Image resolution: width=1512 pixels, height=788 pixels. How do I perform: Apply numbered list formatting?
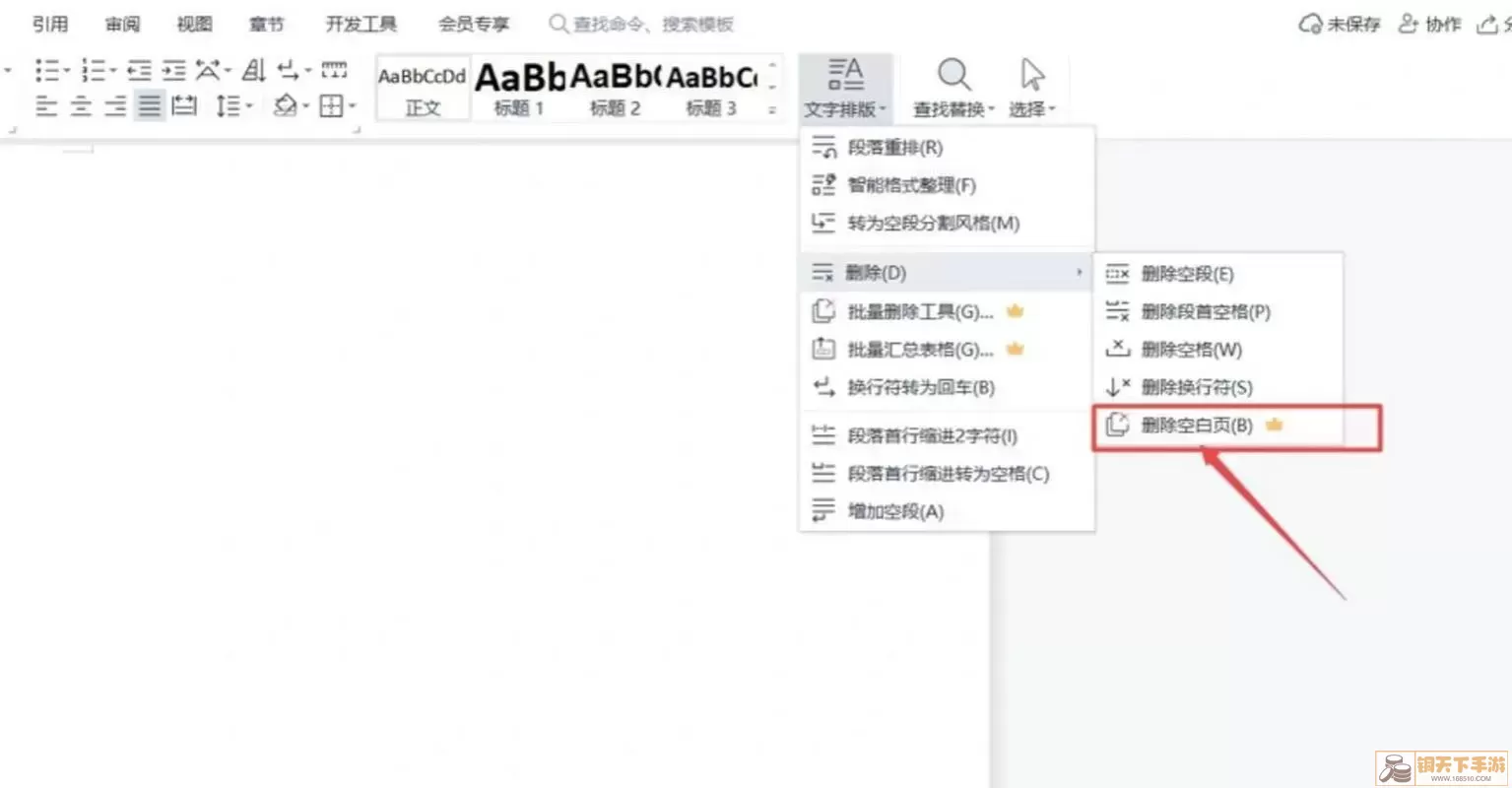[x=93, y=70]
